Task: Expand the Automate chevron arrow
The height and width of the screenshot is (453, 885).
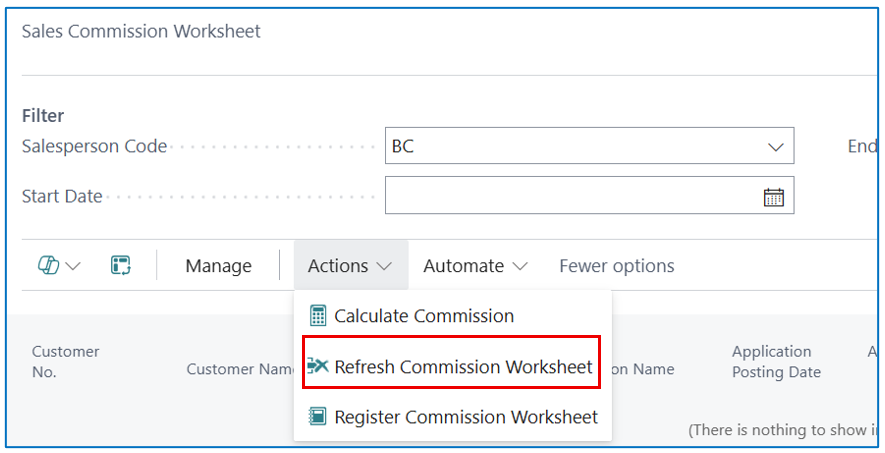Action: pos(520,266)
